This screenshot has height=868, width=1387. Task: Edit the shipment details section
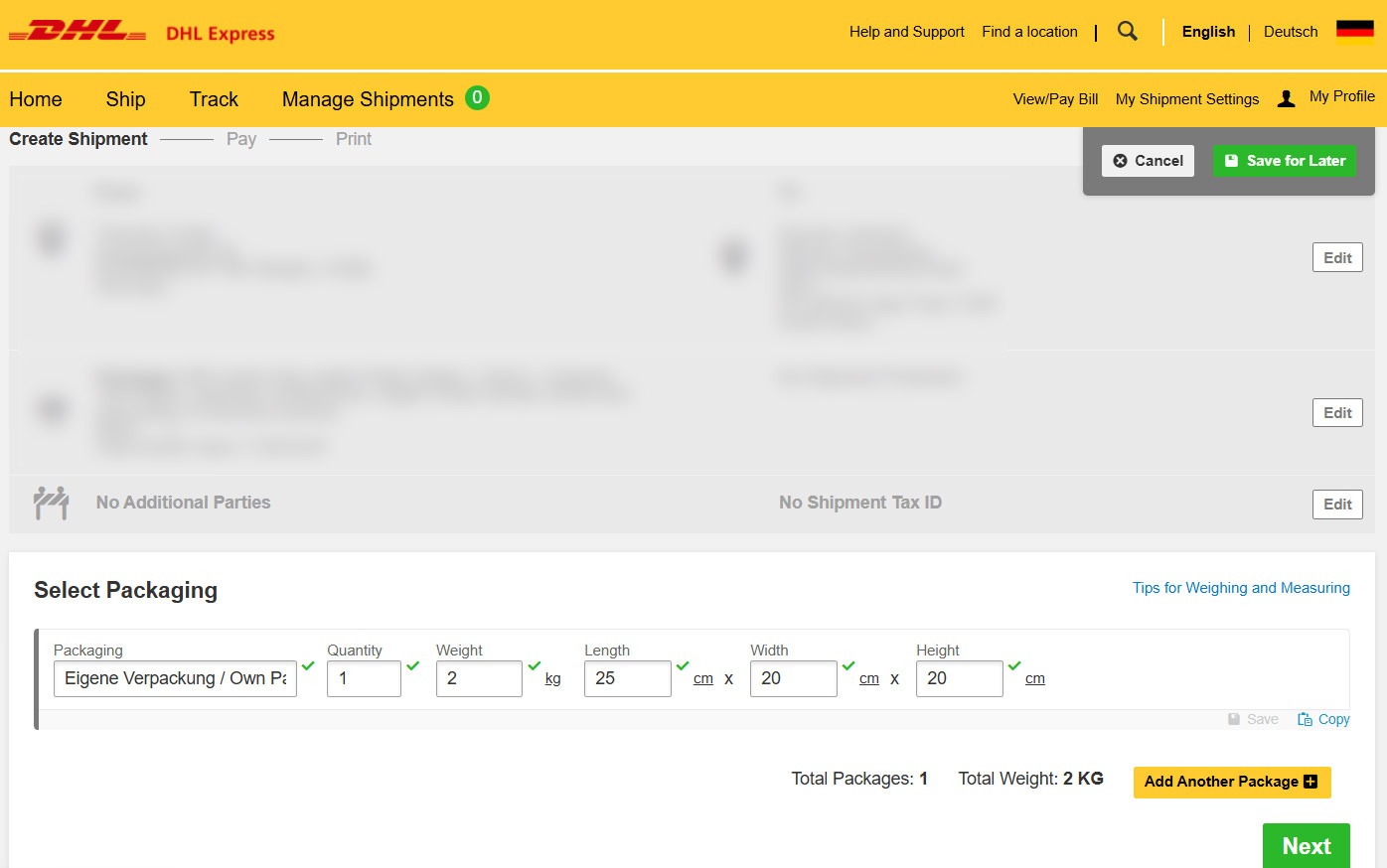(x=1337, y=413)
